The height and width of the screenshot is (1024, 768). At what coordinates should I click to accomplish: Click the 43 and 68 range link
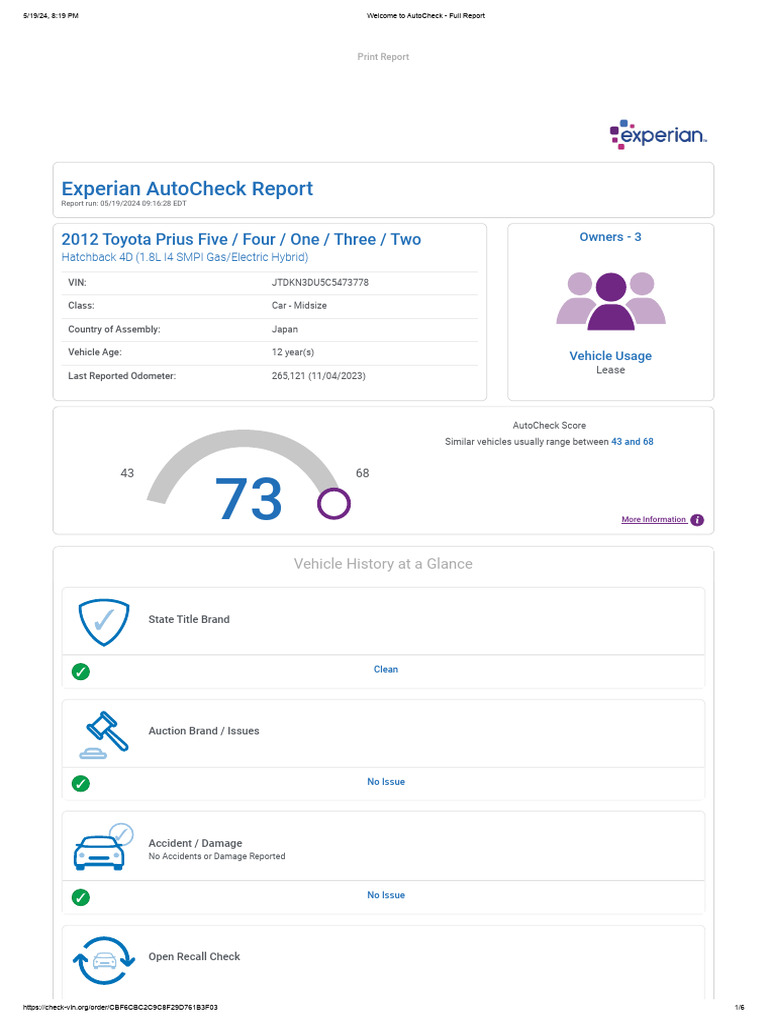pos(632,442)
